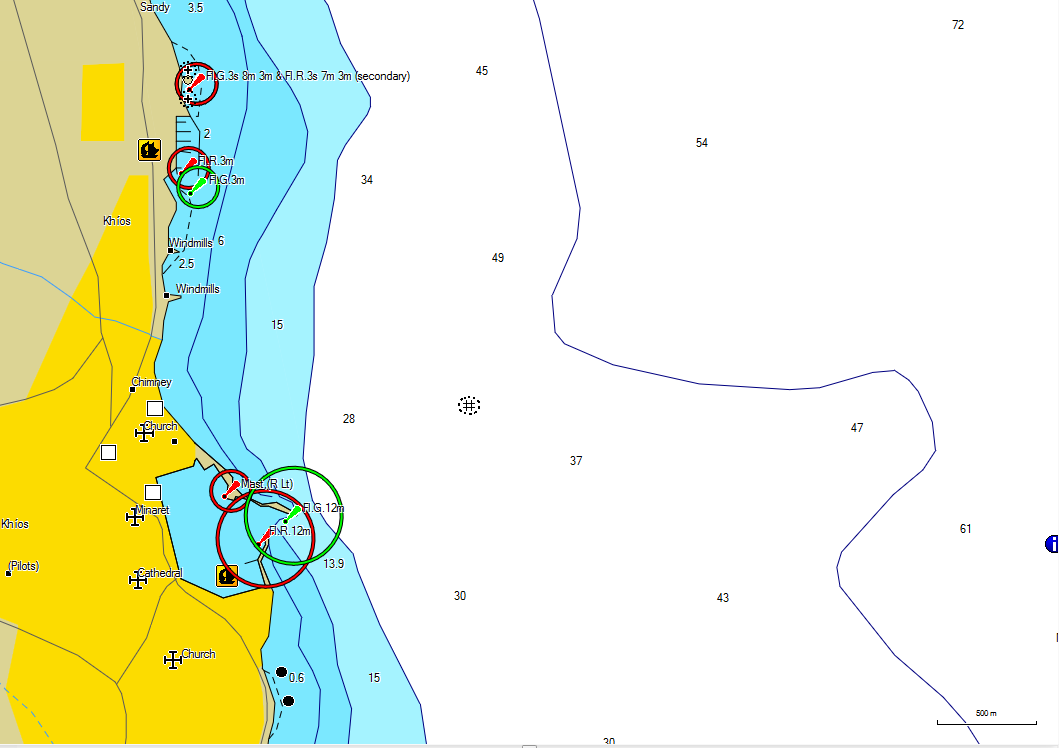Viewport: 1059px width, 748px height.
Task: Open the blue information icon at right edge
Action: coord(1051,544)
